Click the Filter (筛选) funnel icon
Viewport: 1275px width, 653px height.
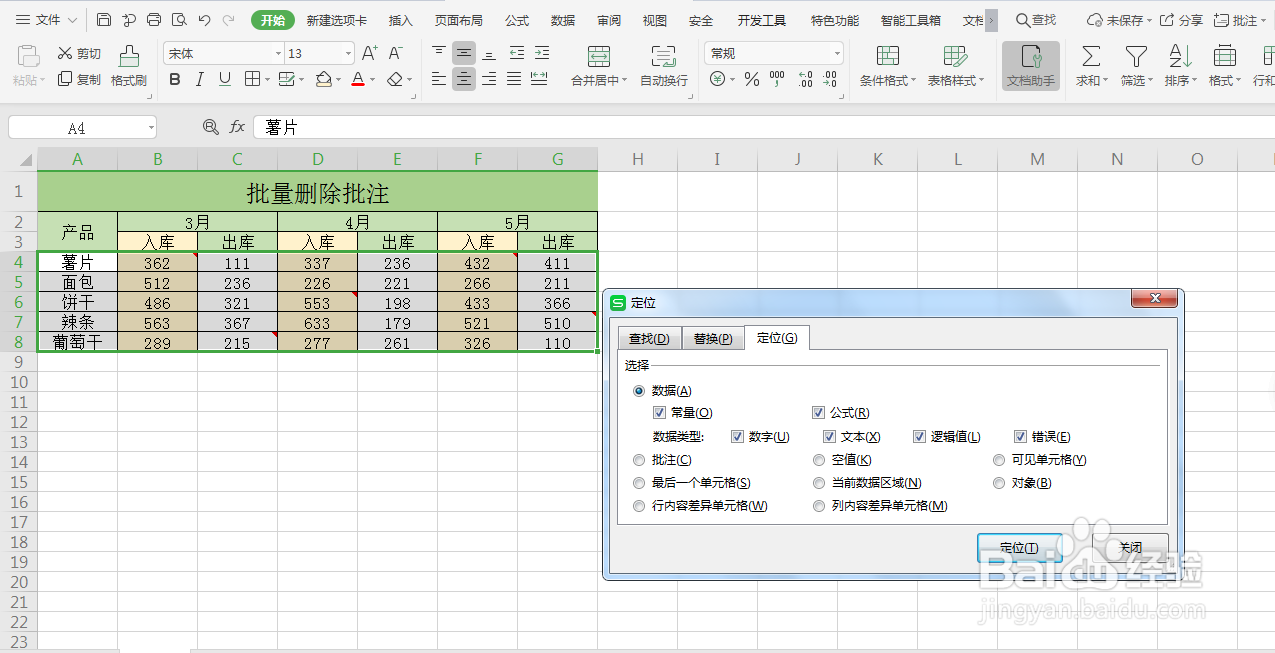pos(1136,57)
